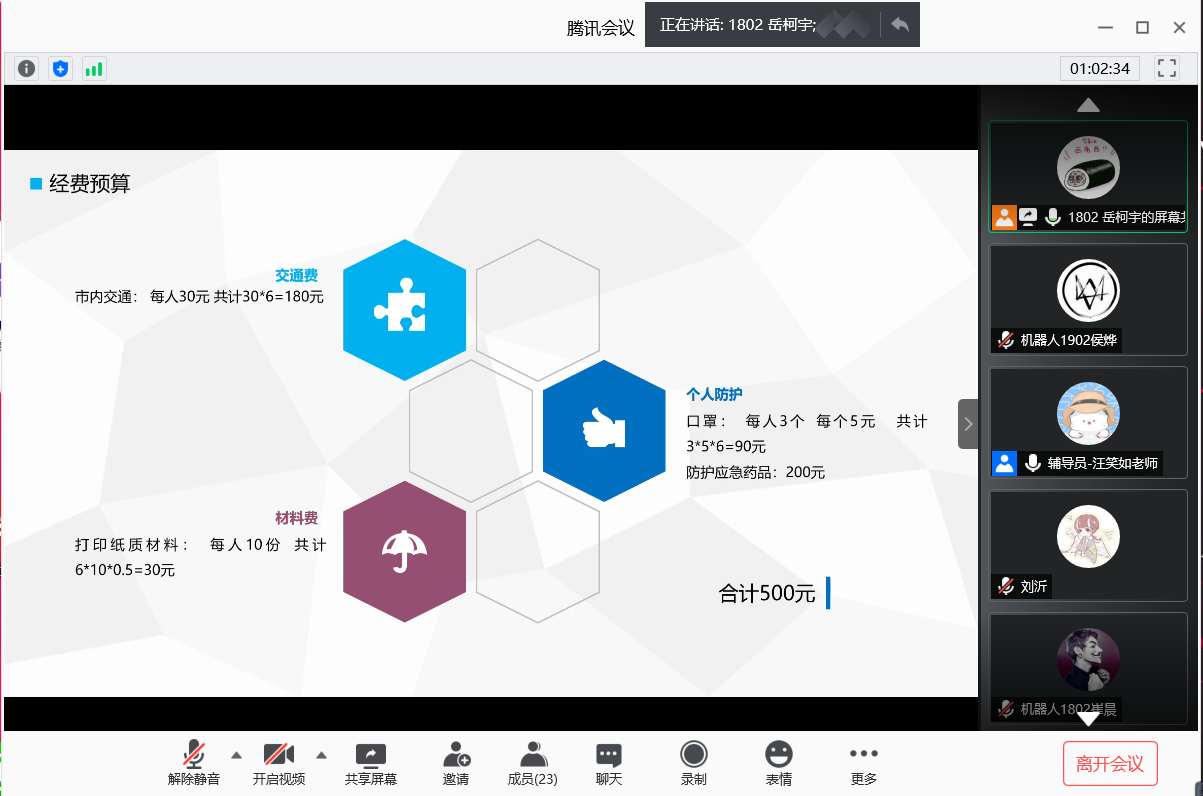Open the Chat (聊天) panel
Viewport: 1203px width, 796px height.
(609, 763)
